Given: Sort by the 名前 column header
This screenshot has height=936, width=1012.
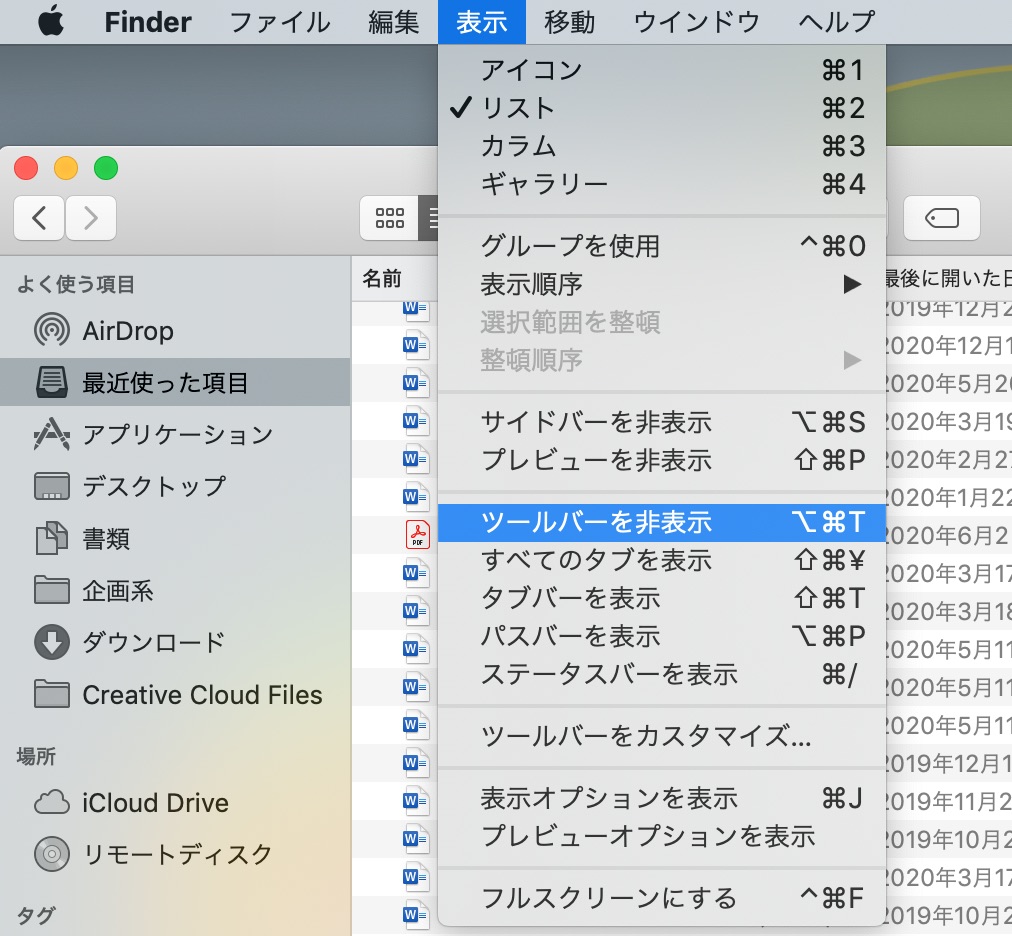Looking at the screenshot, I should [x=382, y=279].
